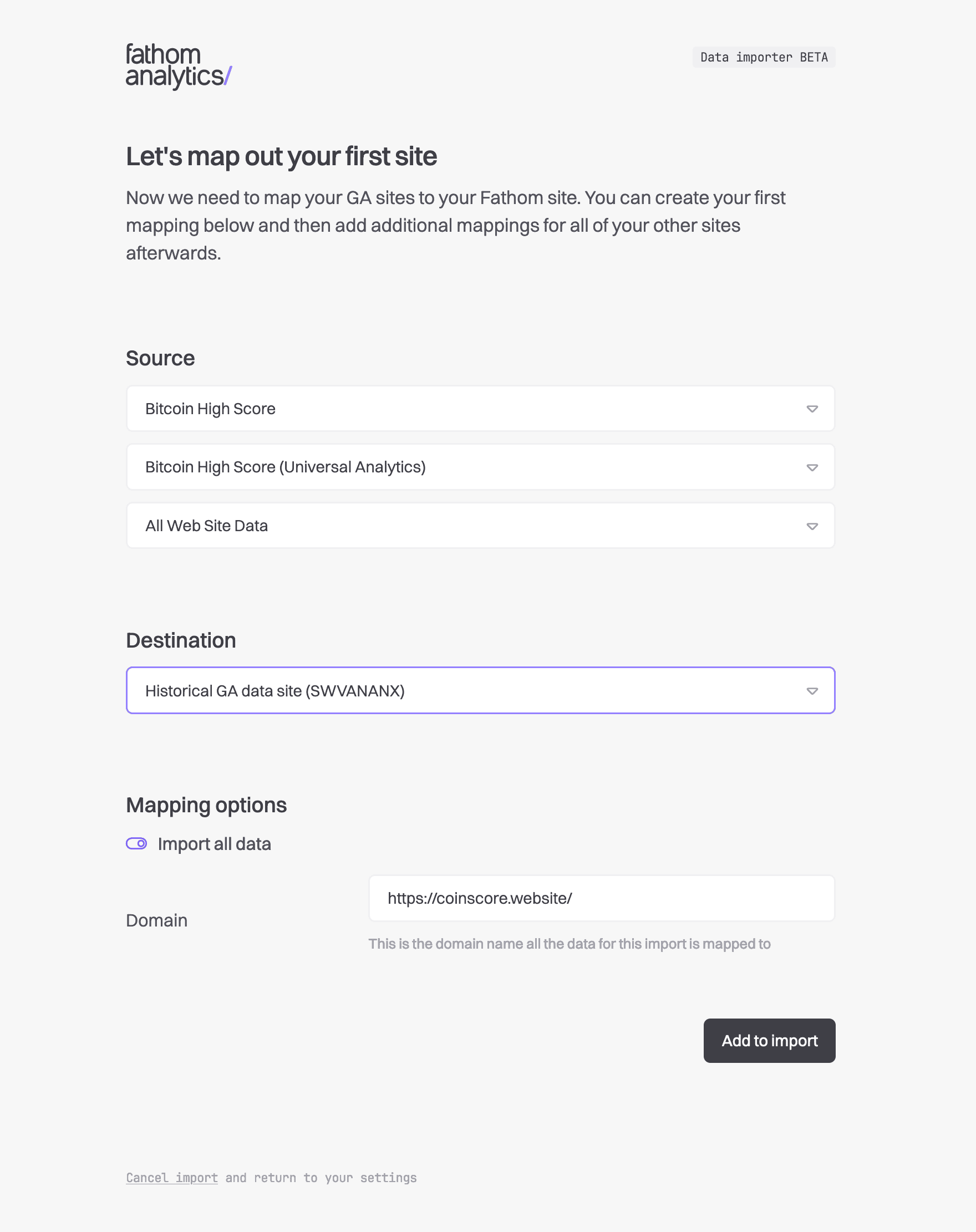Click the chevron on the Universal Analytics dropdown
This screenshot has height=1232, width=976.
tap(812, 467)
